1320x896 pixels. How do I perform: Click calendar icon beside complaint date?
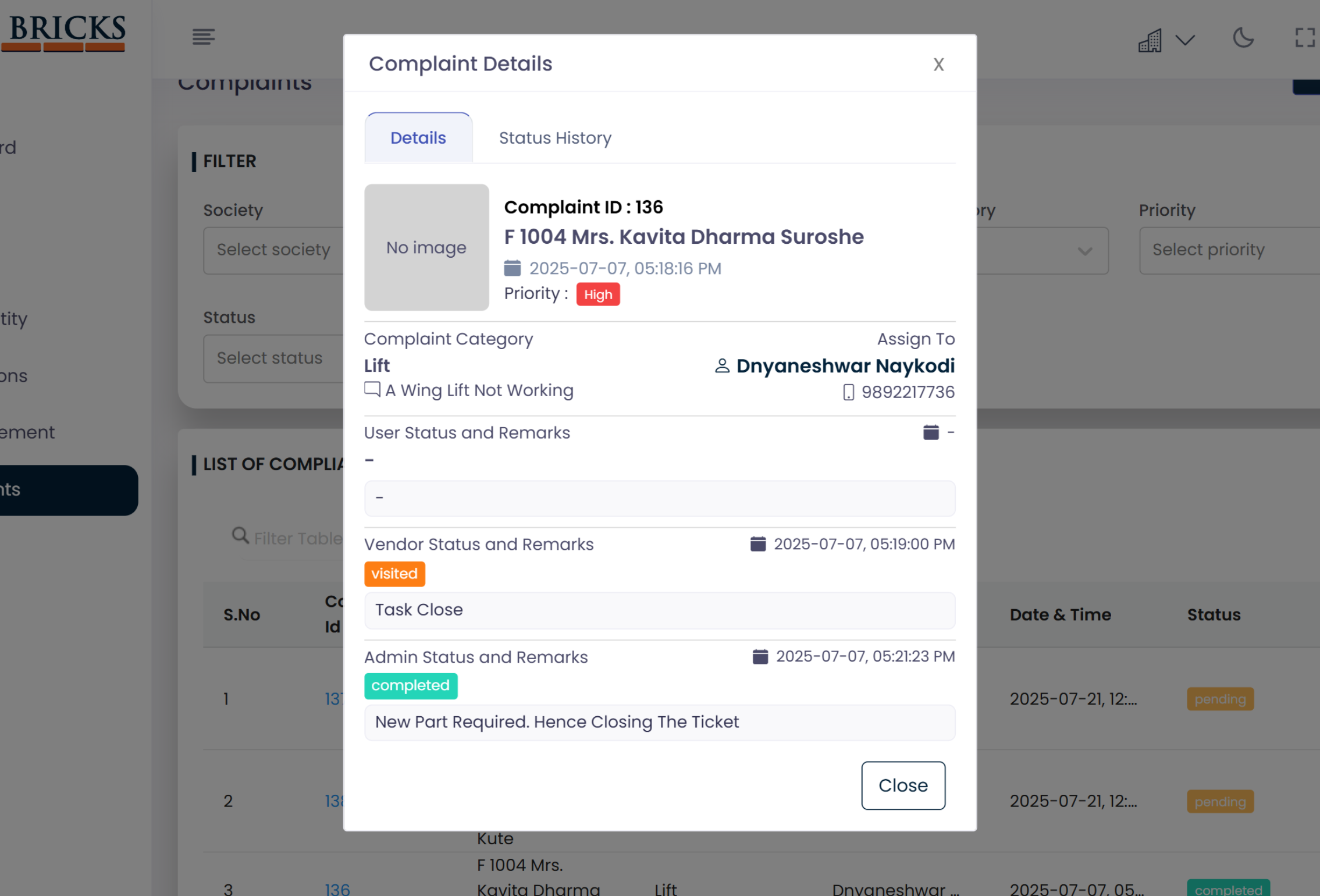(x=512, y=268)
